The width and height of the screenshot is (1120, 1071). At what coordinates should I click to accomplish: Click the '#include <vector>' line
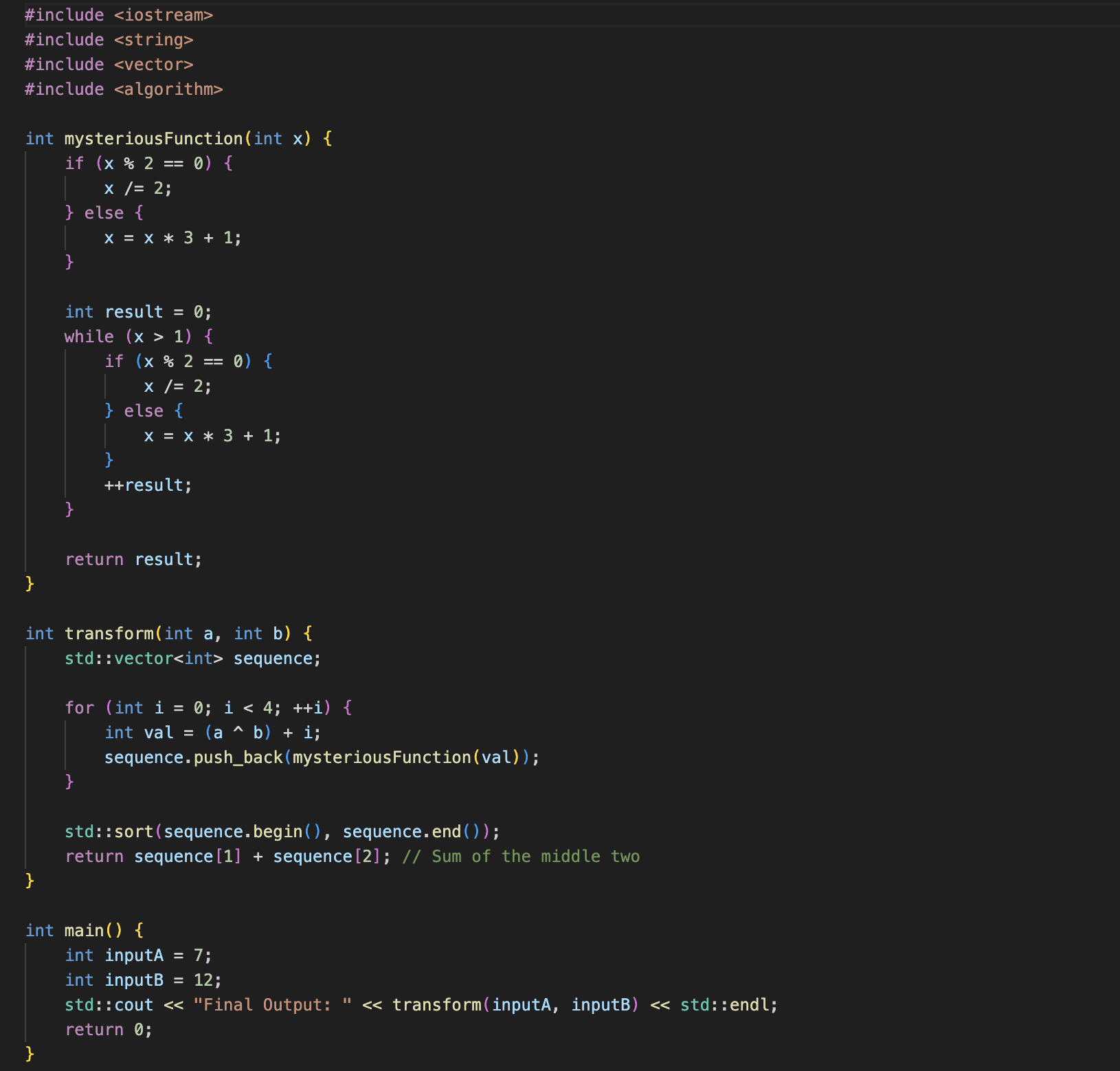coord(109,65)
